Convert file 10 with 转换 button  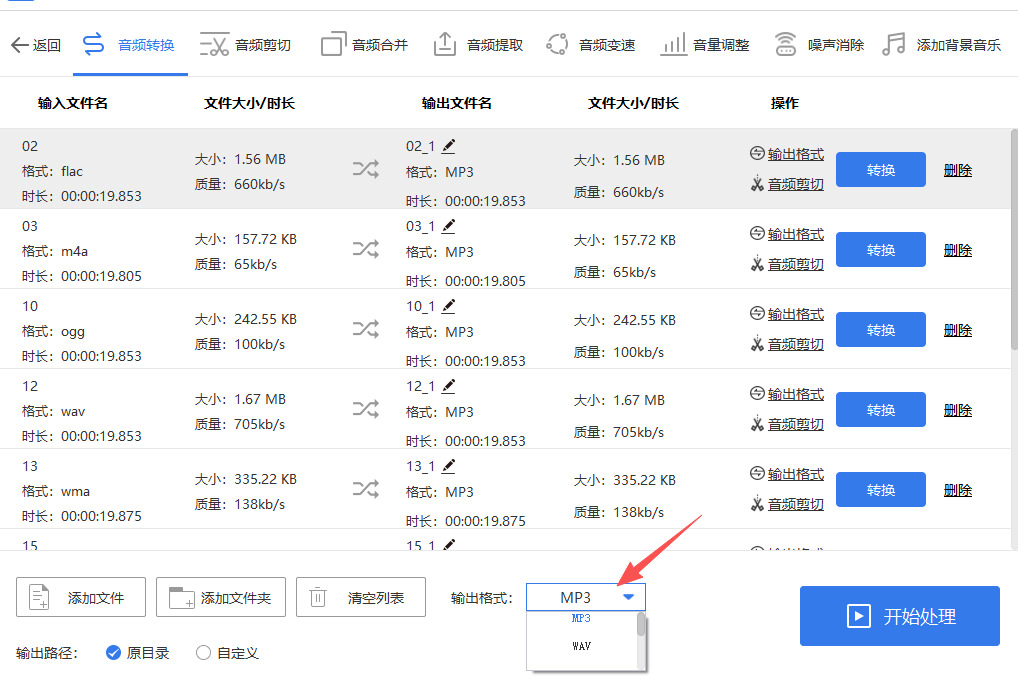880,329
